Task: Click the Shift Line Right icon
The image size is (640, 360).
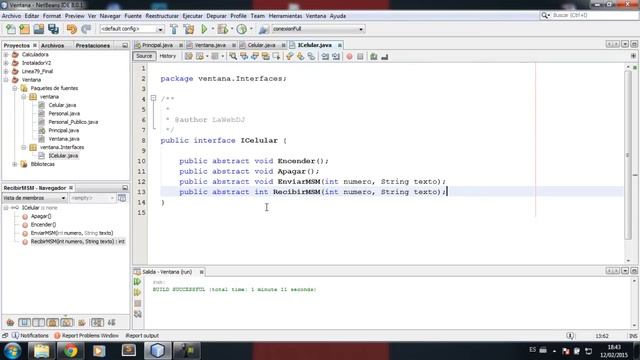Action: coord(336,56)
